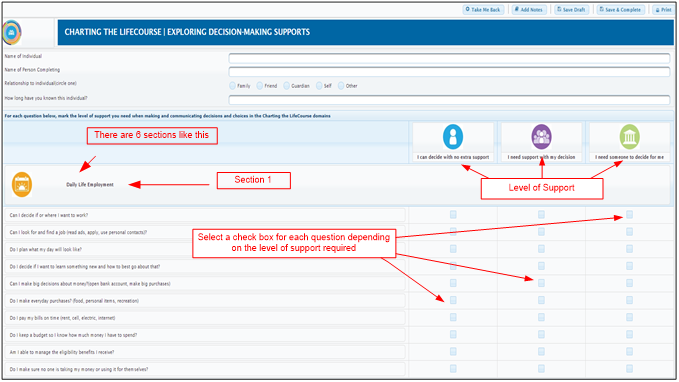
Task: Check no extra support for protecting my money
Action: [x=453, y=369]
